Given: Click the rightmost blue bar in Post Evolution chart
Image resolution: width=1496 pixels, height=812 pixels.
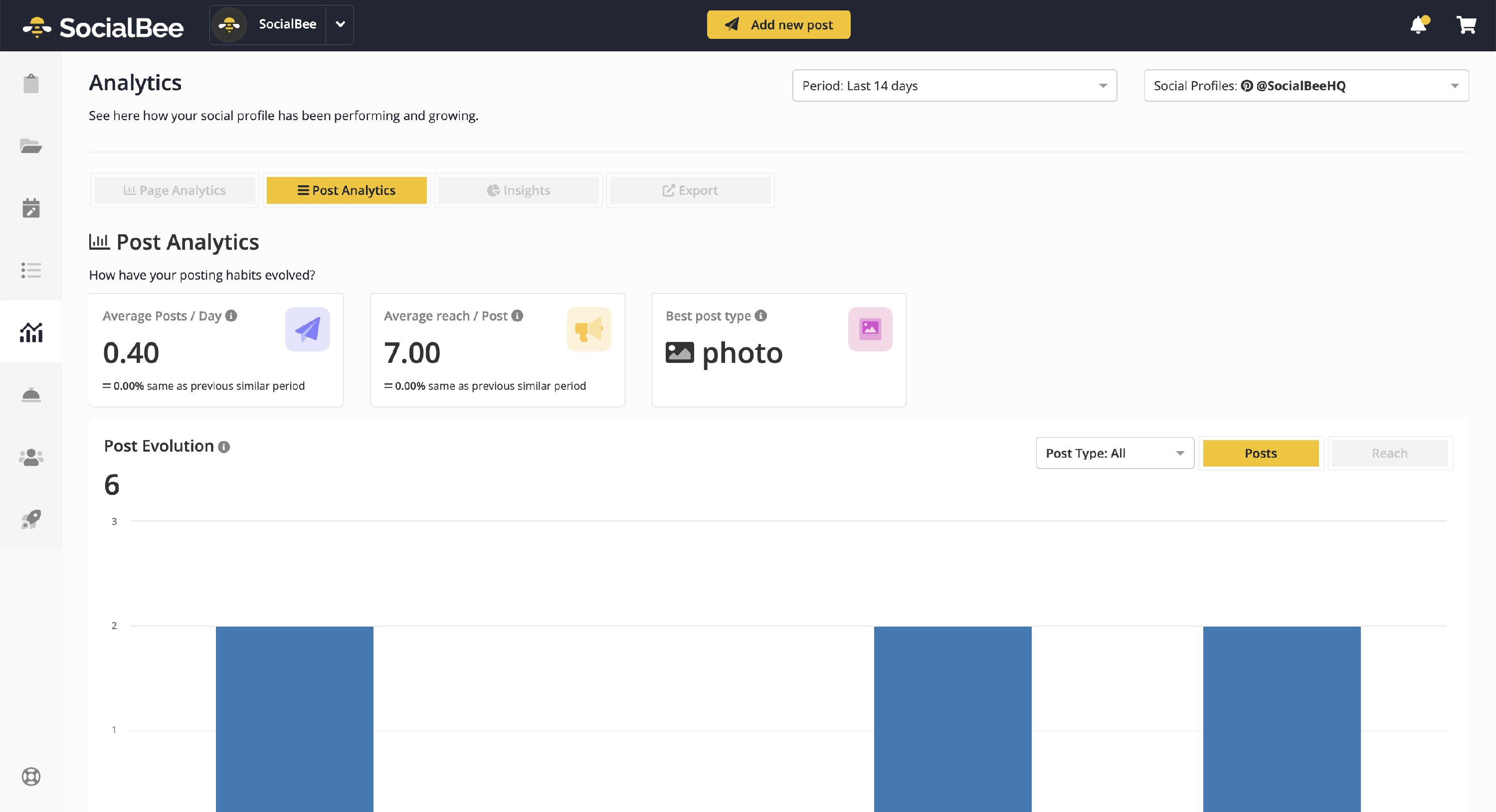Looking at the screenshot, I should point(1282,719).
